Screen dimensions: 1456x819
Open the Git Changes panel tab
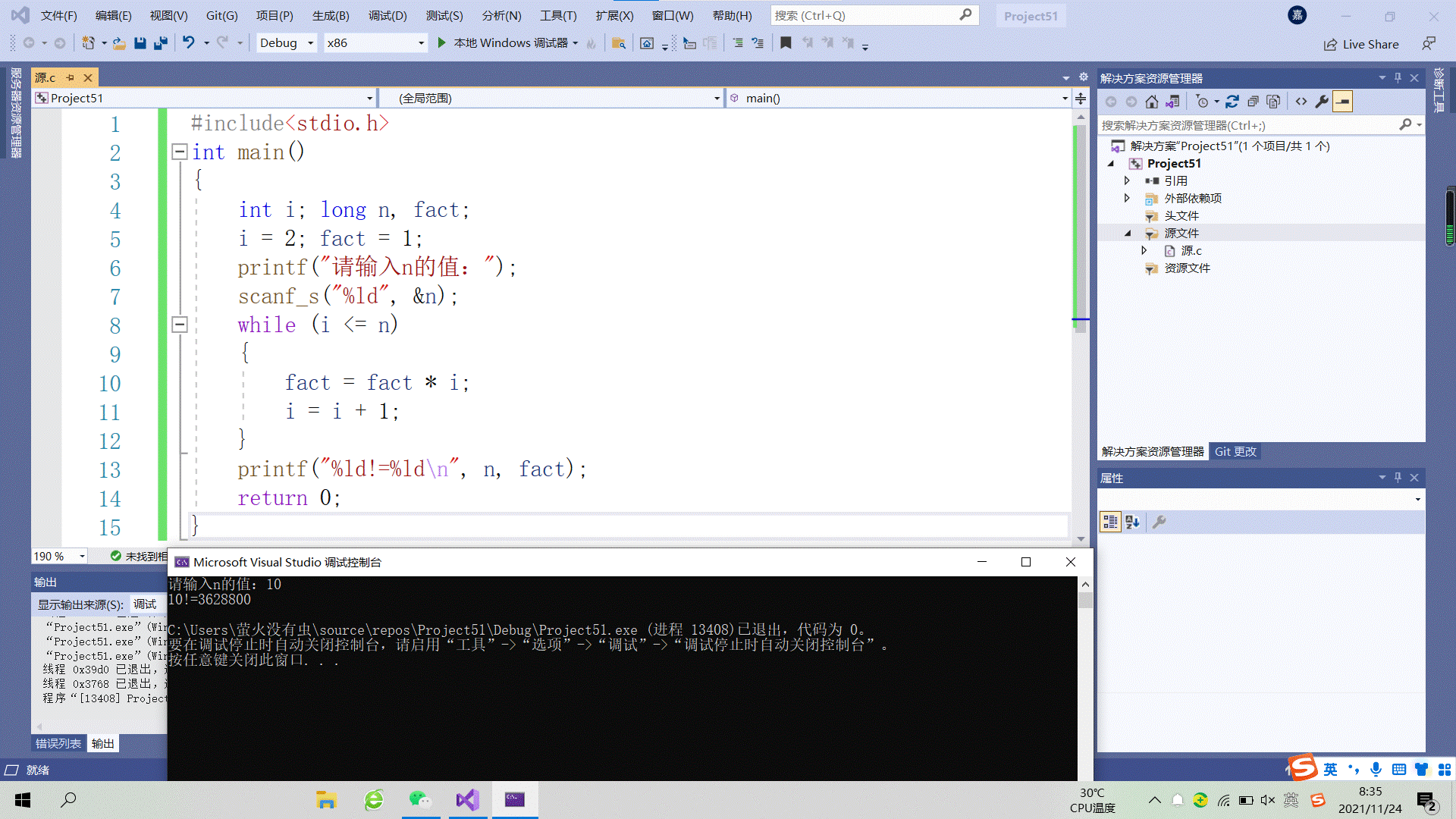click(1237, 451)
